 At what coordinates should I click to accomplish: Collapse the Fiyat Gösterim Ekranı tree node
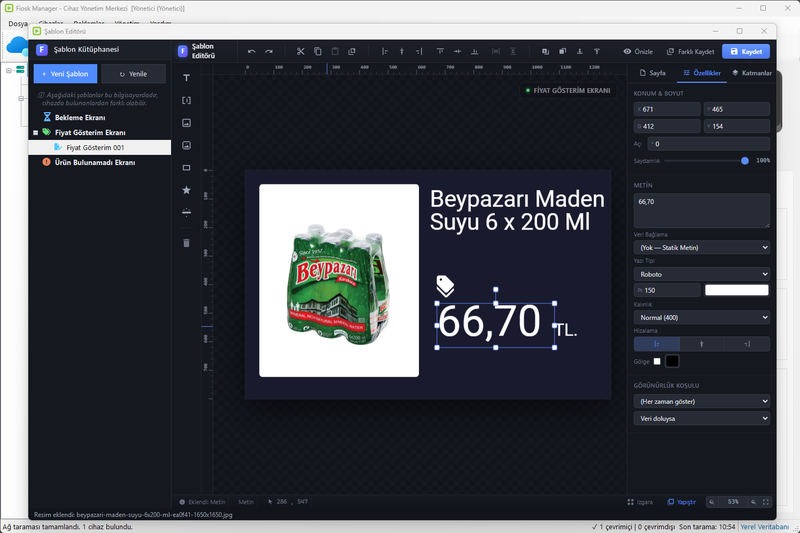coord(36,133)
